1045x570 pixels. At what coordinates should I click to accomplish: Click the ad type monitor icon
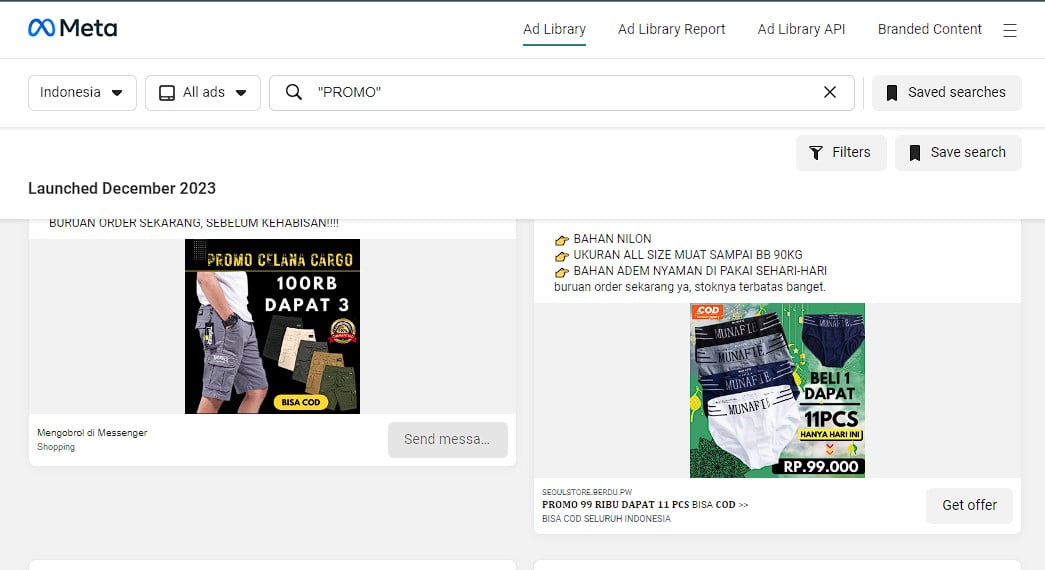point(167,92)
